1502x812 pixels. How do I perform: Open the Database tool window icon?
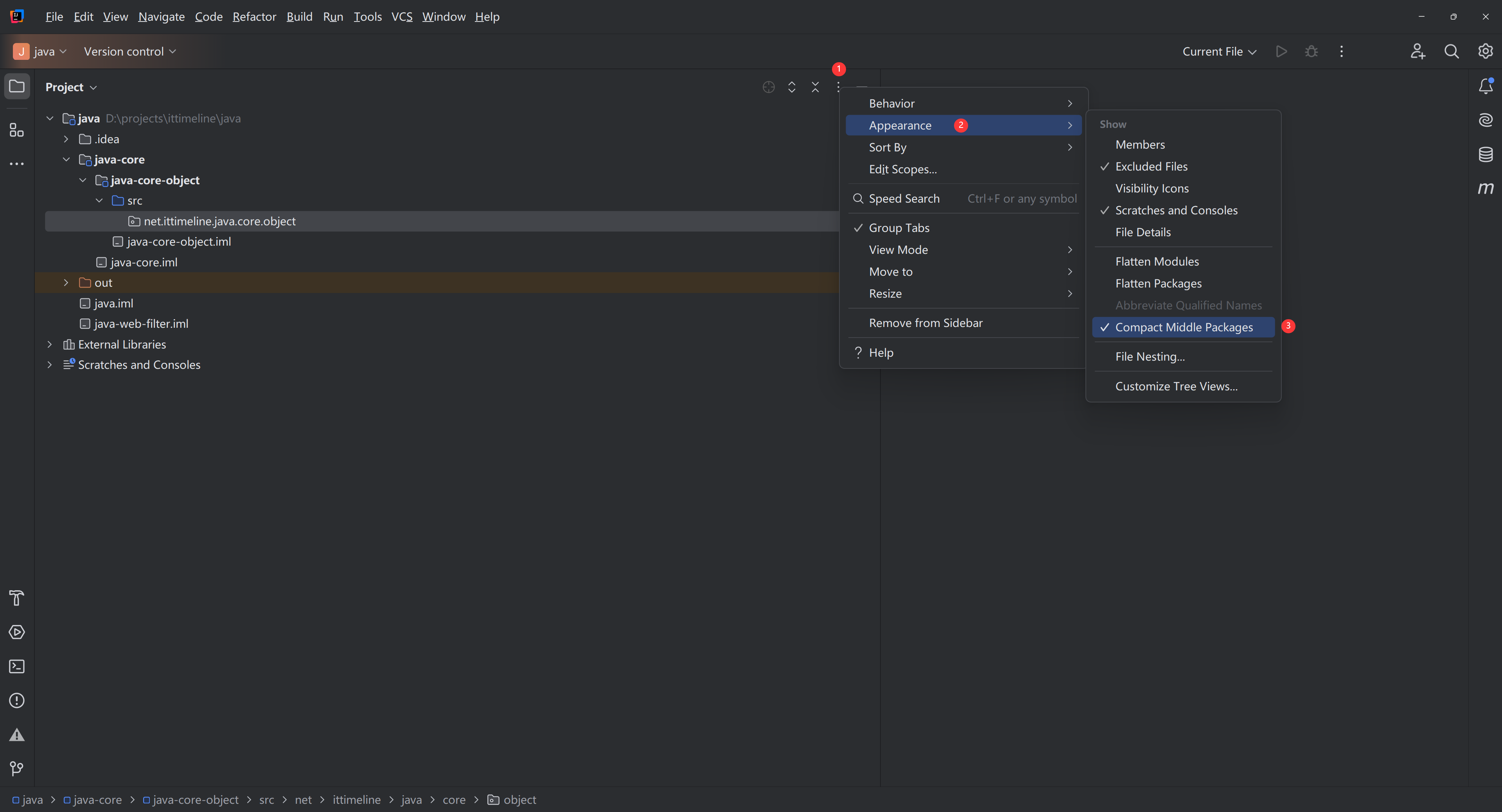coord(1485,154)
